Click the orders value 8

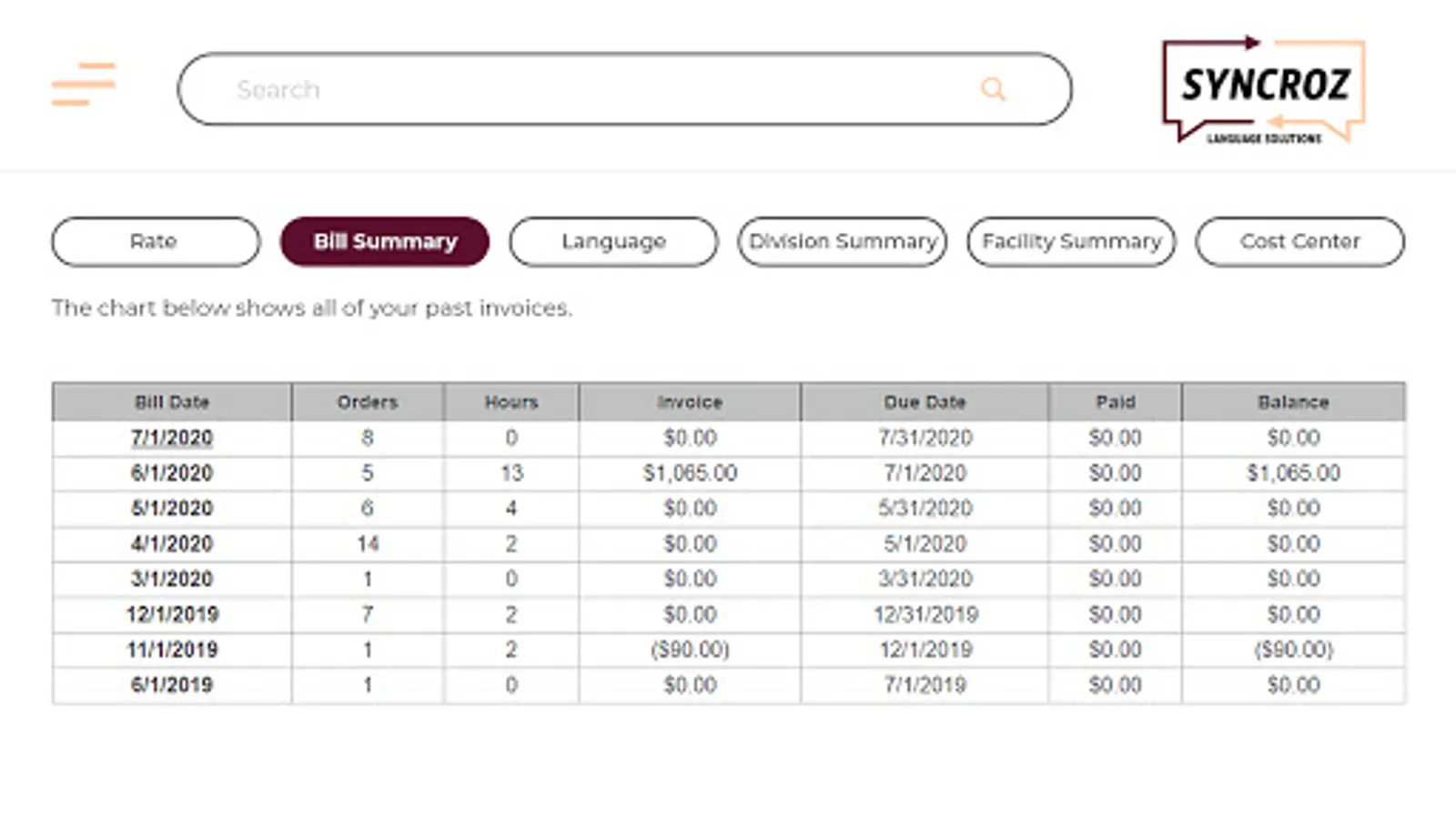click(x=368, y=438)
